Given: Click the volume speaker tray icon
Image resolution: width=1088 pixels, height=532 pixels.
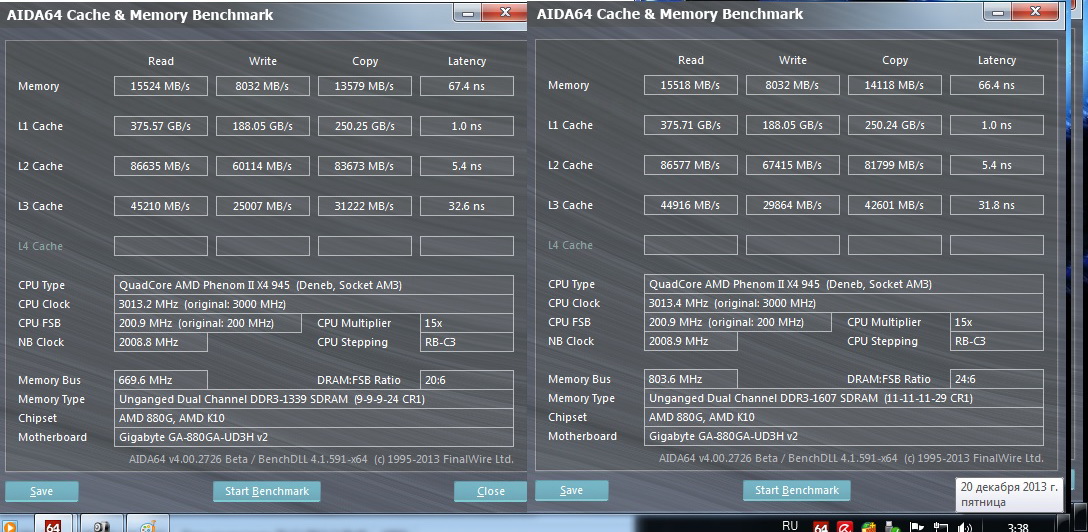Looking at the screenshot, I should click(x=965, y=527).
